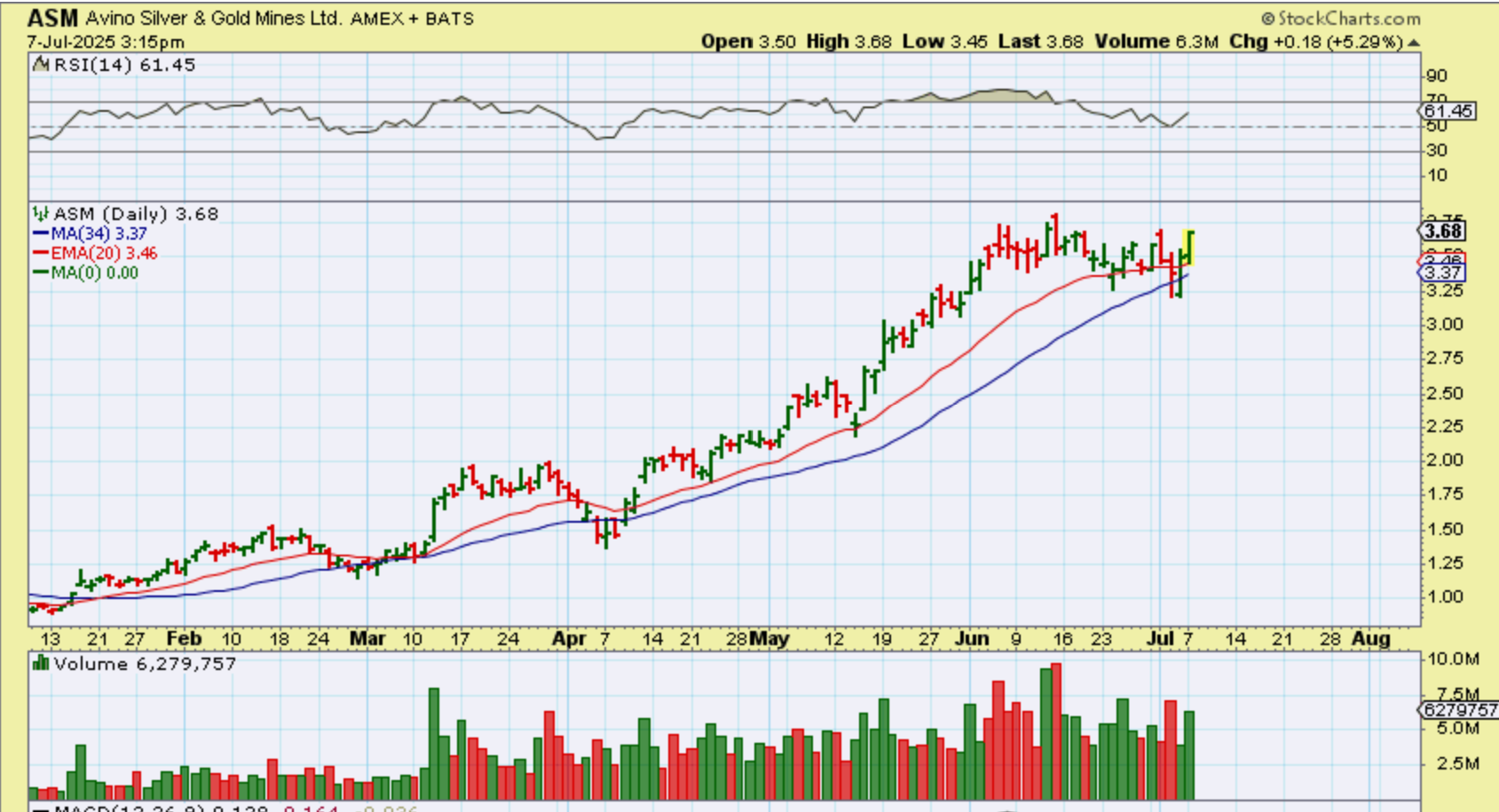The width and height of the screenshot is (1499, 812).
Task: Click the EMA(20) 3.46 legend text
Action: point(104,253)
